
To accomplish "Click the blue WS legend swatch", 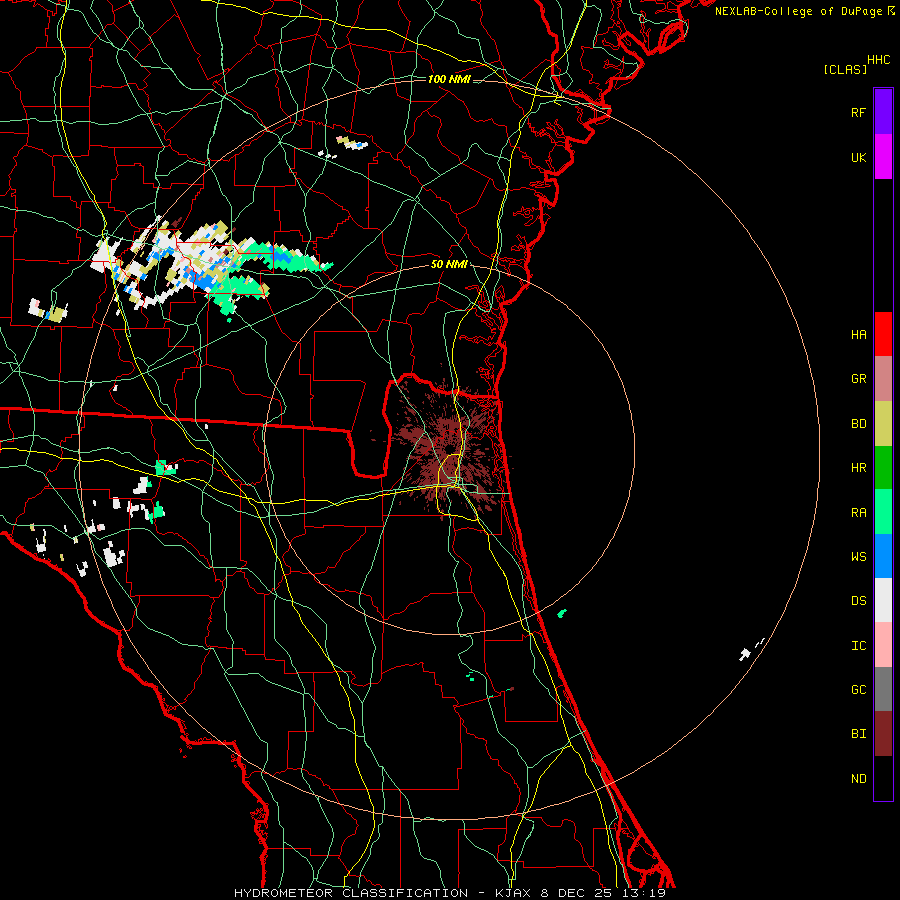I will pos(883,556).
